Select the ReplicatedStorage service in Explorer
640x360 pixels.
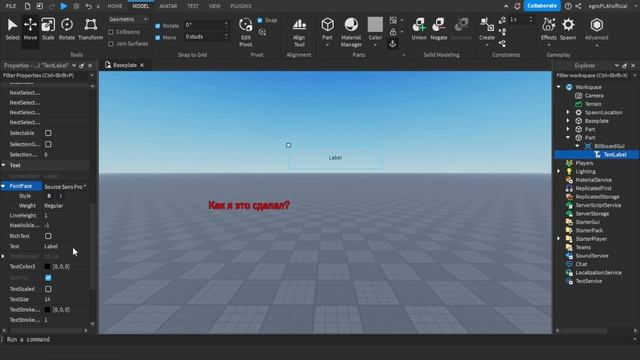(x=597, y=197)
